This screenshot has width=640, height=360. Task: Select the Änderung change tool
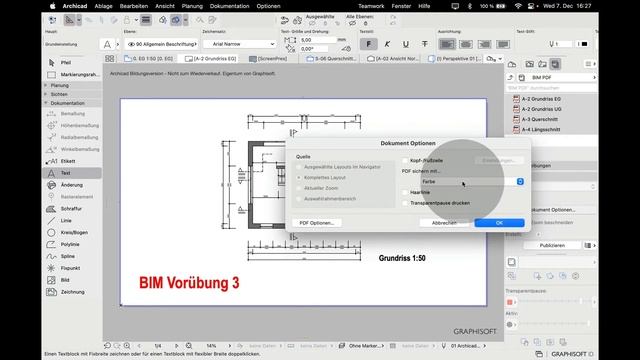point(72,185)
